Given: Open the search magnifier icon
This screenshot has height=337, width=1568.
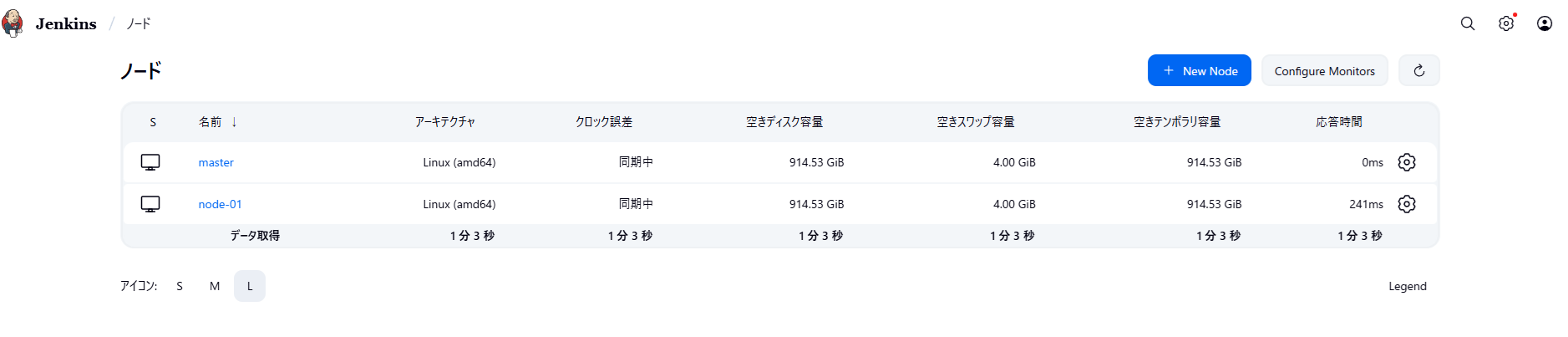Looking at the screenshot, I should [x=1467, y=23].
